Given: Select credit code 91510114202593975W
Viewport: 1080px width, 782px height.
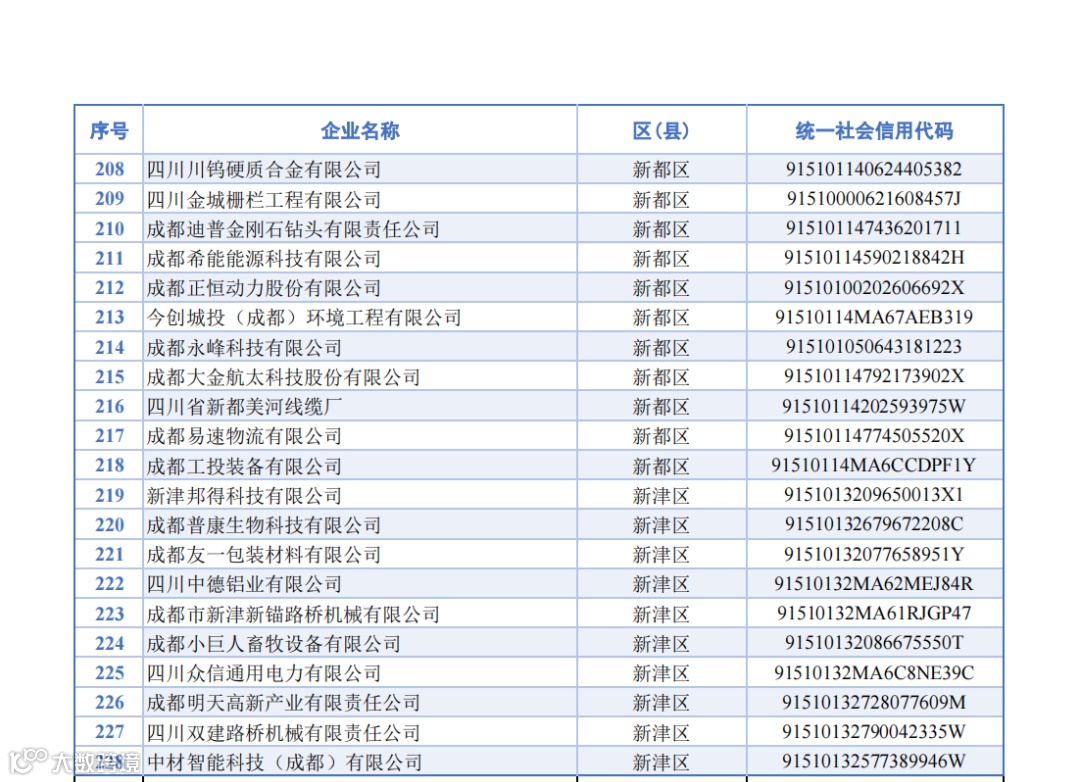Looking at the screenshot, I should click(x=874, y=406).
